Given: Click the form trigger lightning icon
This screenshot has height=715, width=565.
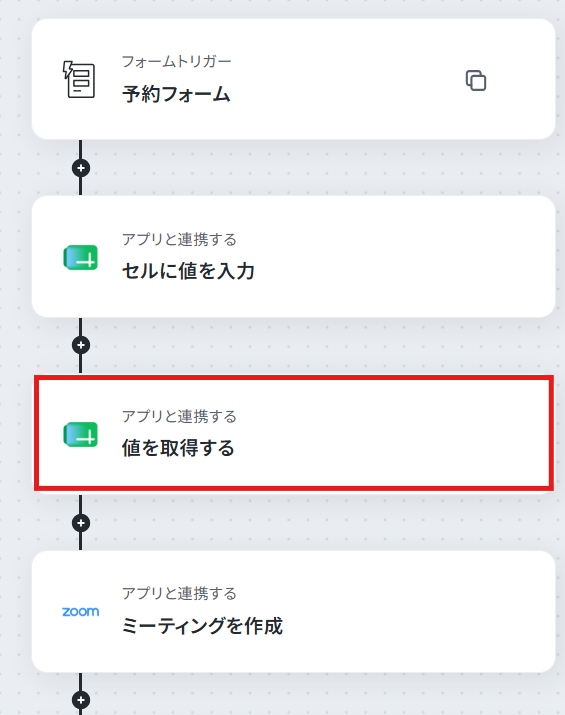Looking at the screenshot, I should (x=79, y=79).
